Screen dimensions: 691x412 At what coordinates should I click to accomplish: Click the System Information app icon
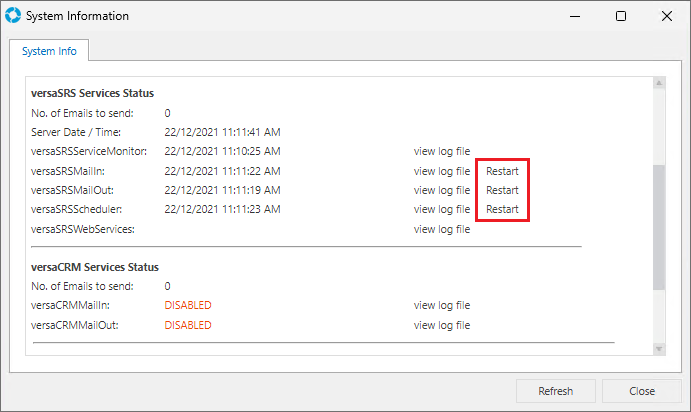click(x=13, y=16)
